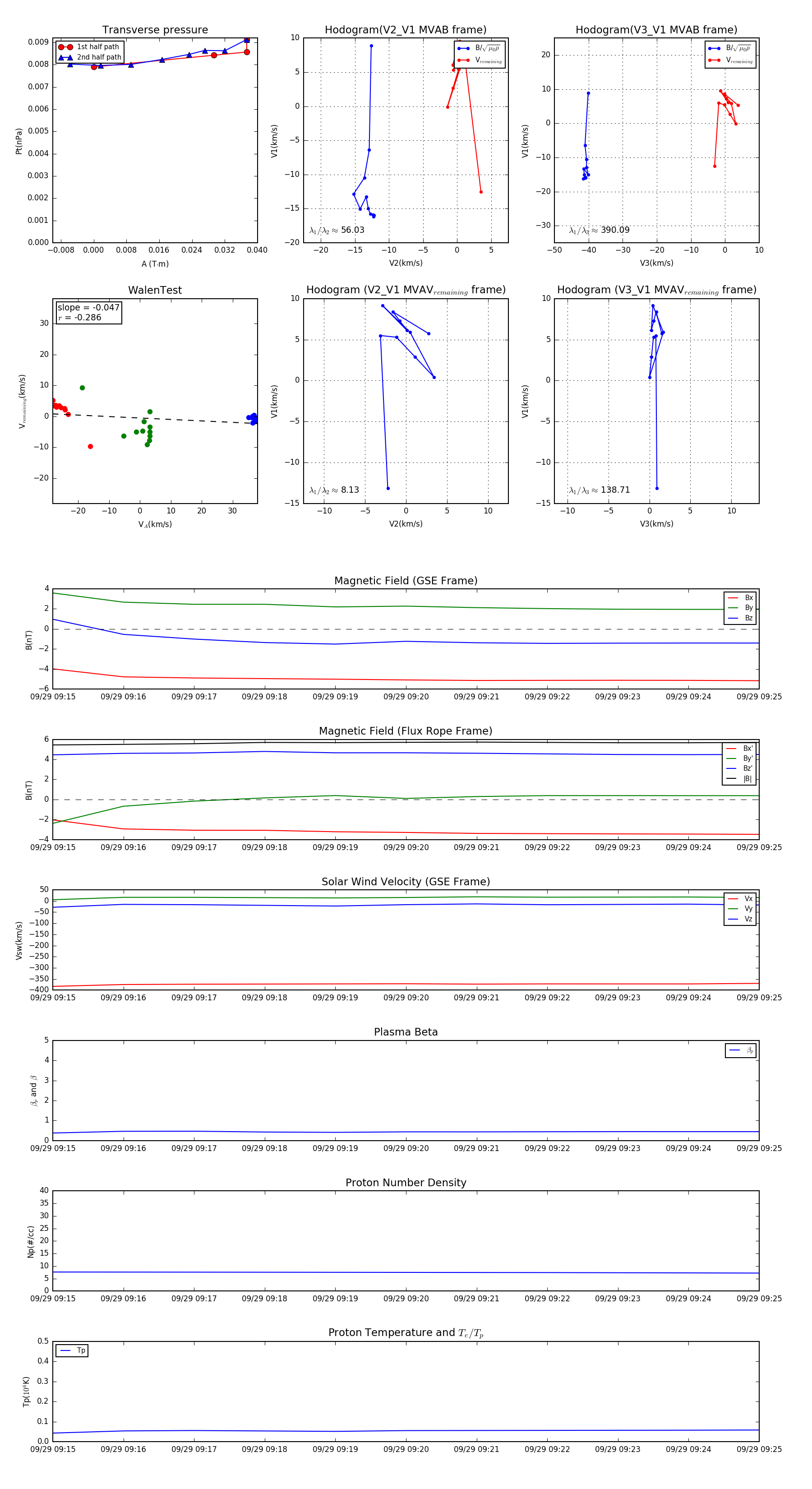Screen dimensions: 812x1489
Task: Select 'Vy' legend entry in velocity plot
Action: click(x=740, y=909)
